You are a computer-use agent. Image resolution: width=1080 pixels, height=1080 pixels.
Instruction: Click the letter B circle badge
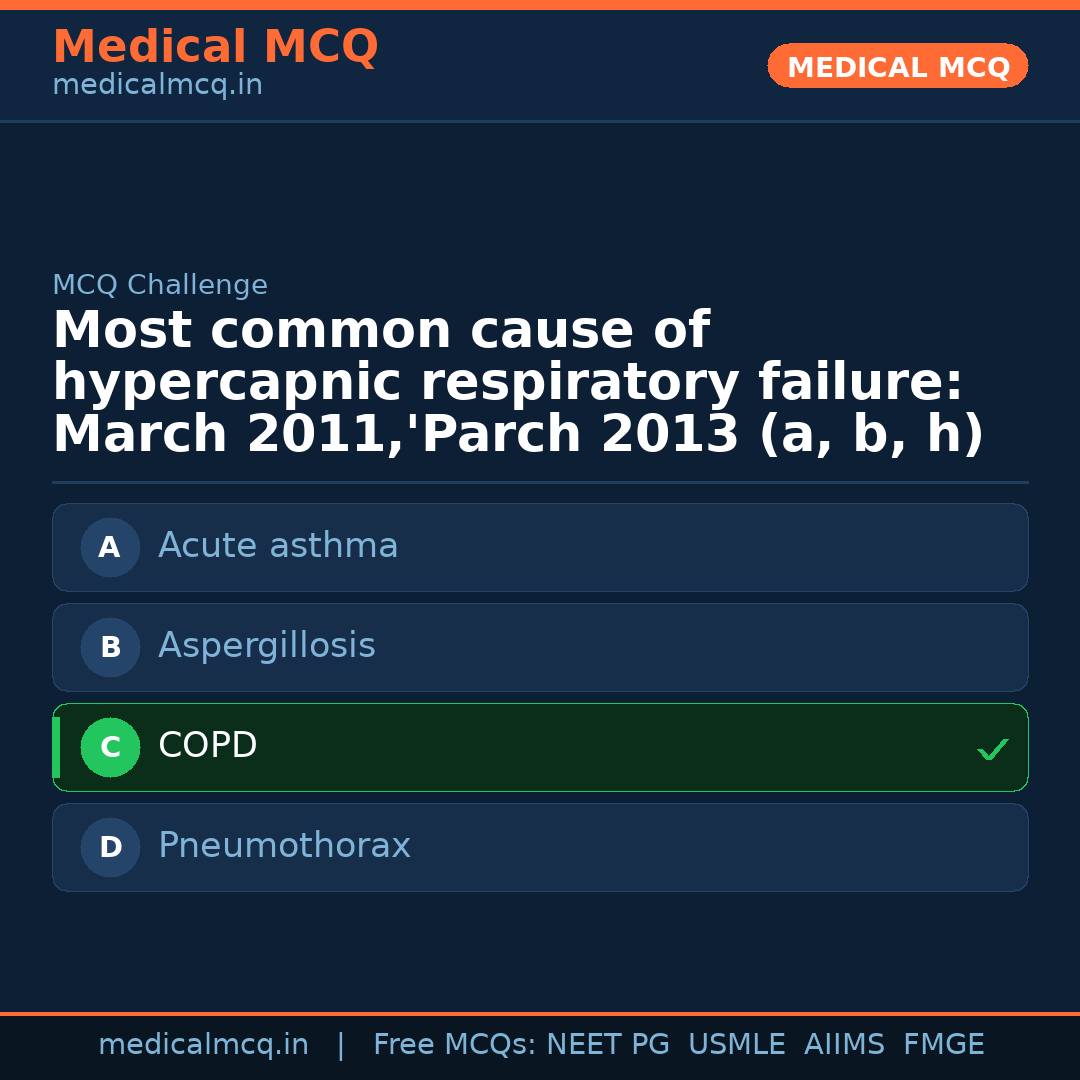click(x=110, y=647)
